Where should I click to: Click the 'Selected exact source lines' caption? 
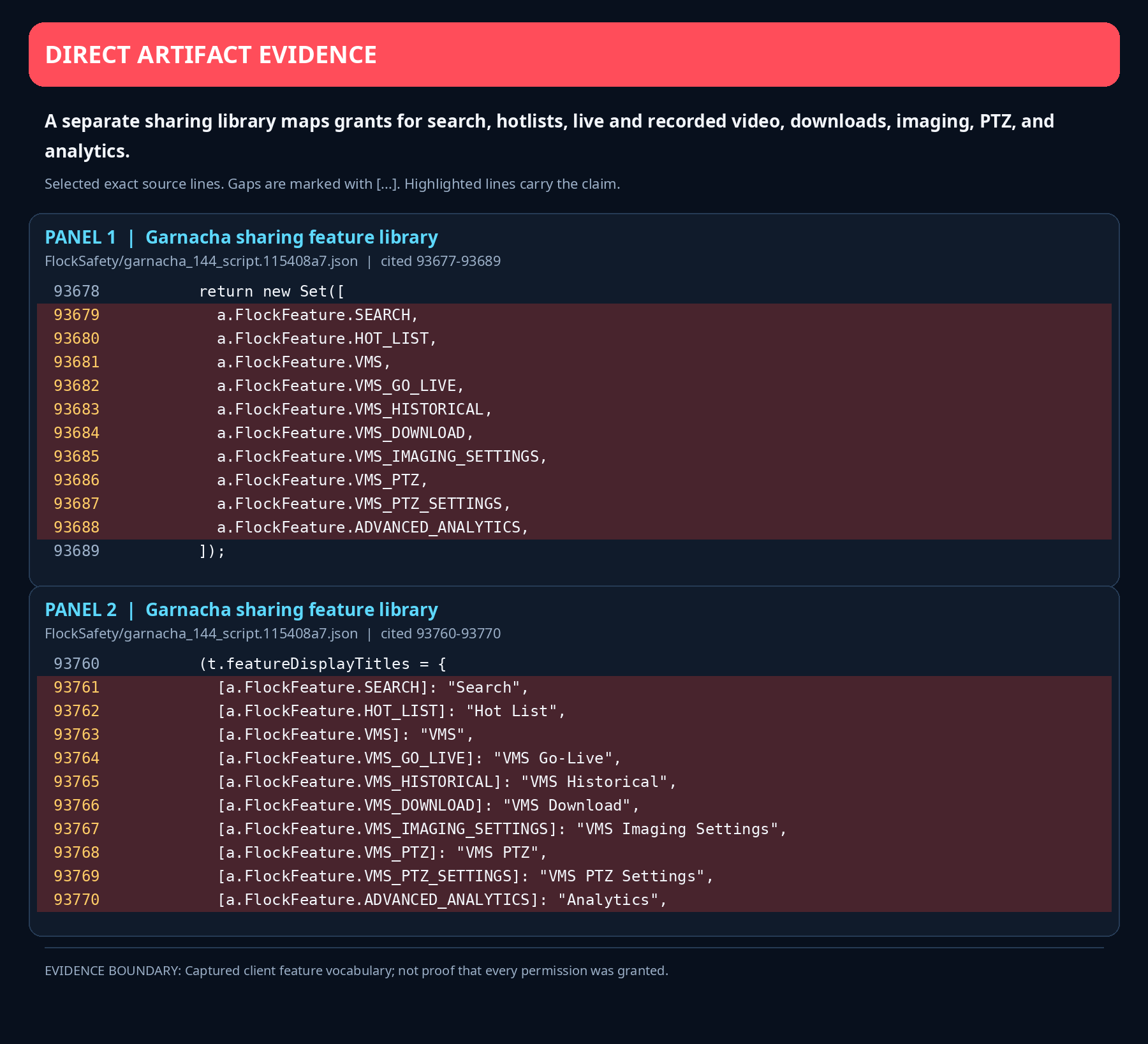[x=332, y=184]
